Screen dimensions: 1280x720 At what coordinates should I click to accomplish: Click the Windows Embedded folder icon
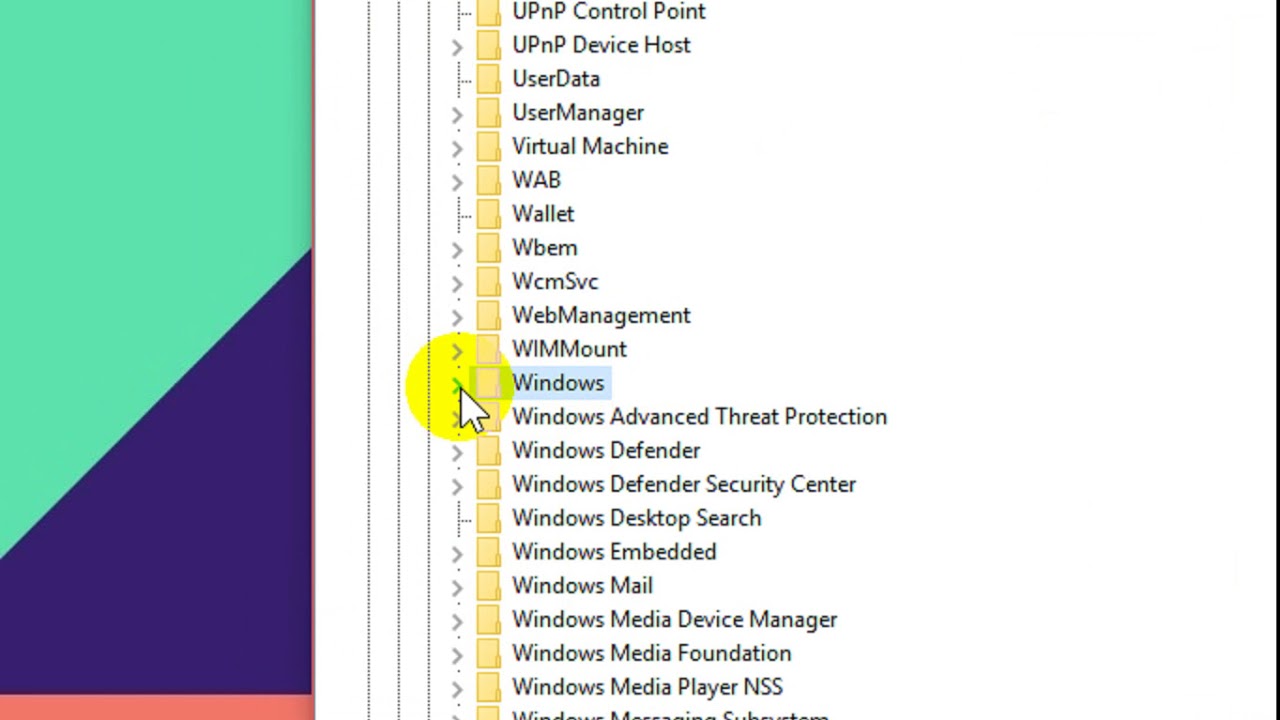(x=488, y=552)
